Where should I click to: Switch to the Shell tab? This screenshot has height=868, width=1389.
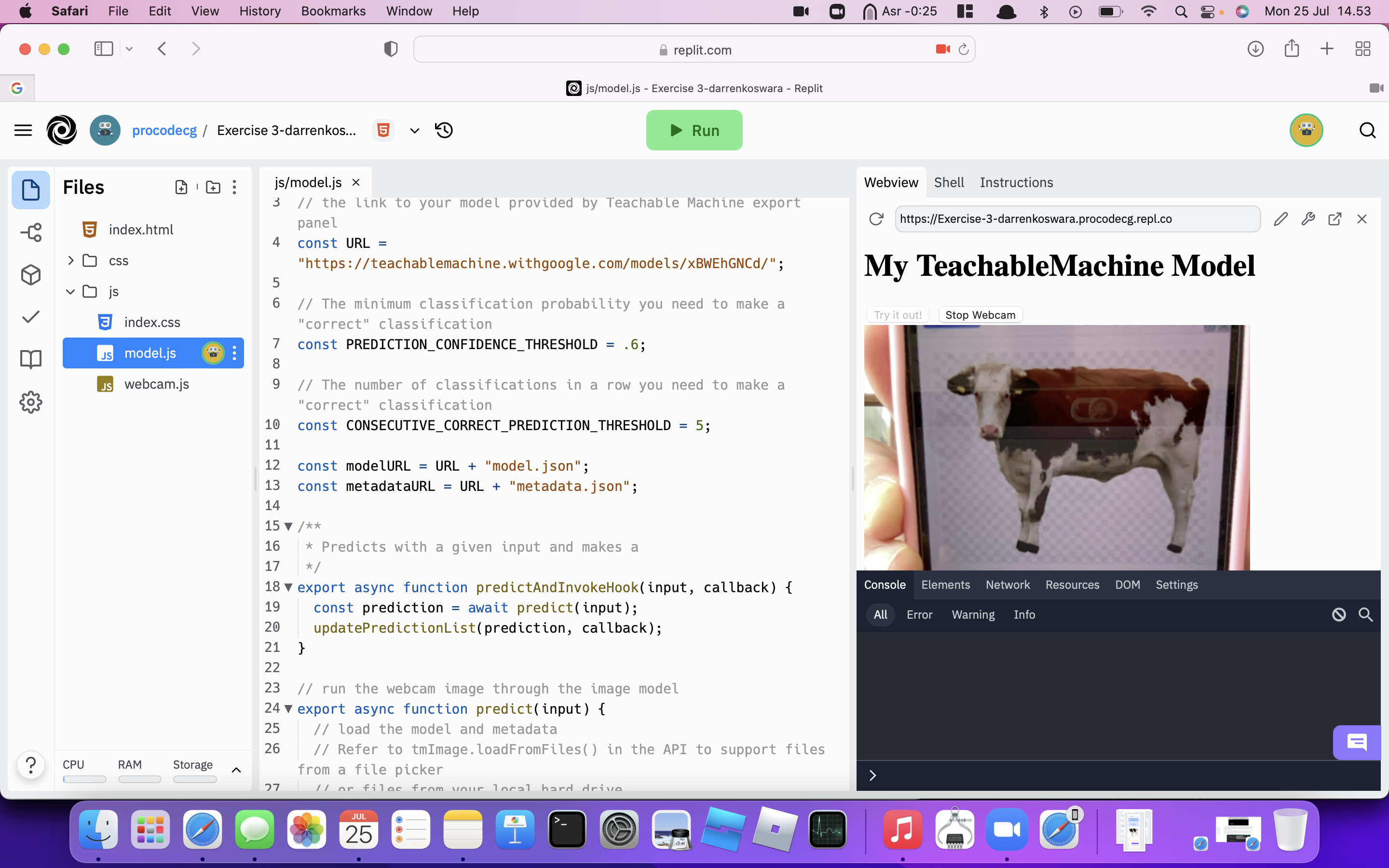point(949,183)
